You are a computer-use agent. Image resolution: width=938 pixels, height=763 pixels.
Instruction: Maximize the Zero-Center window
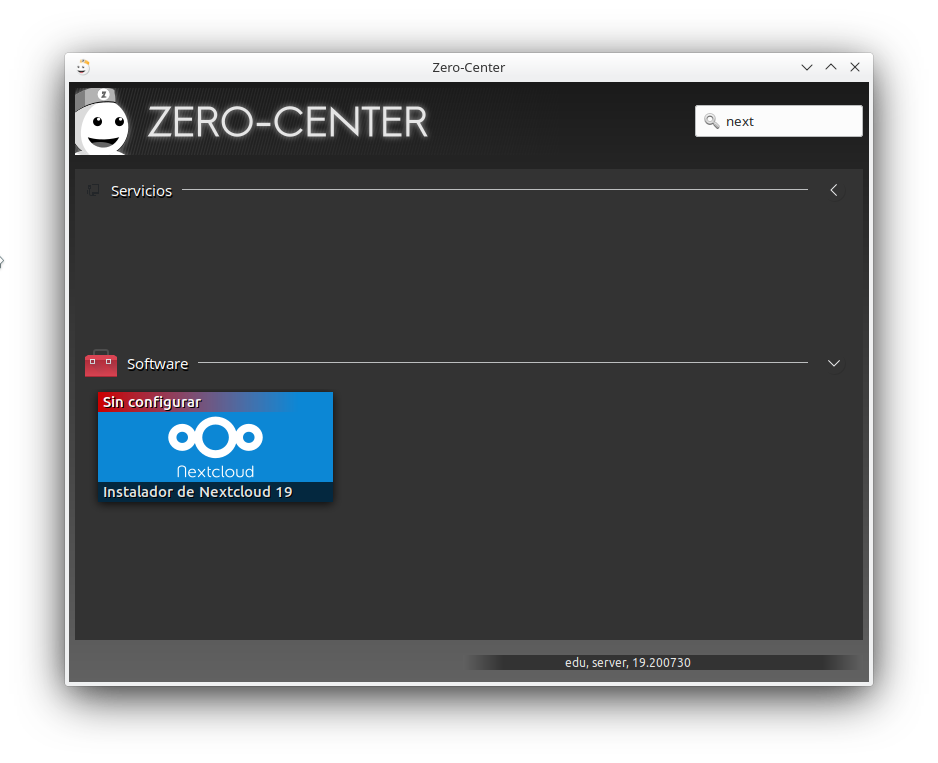pyautogui.click(x=831, y=67)
